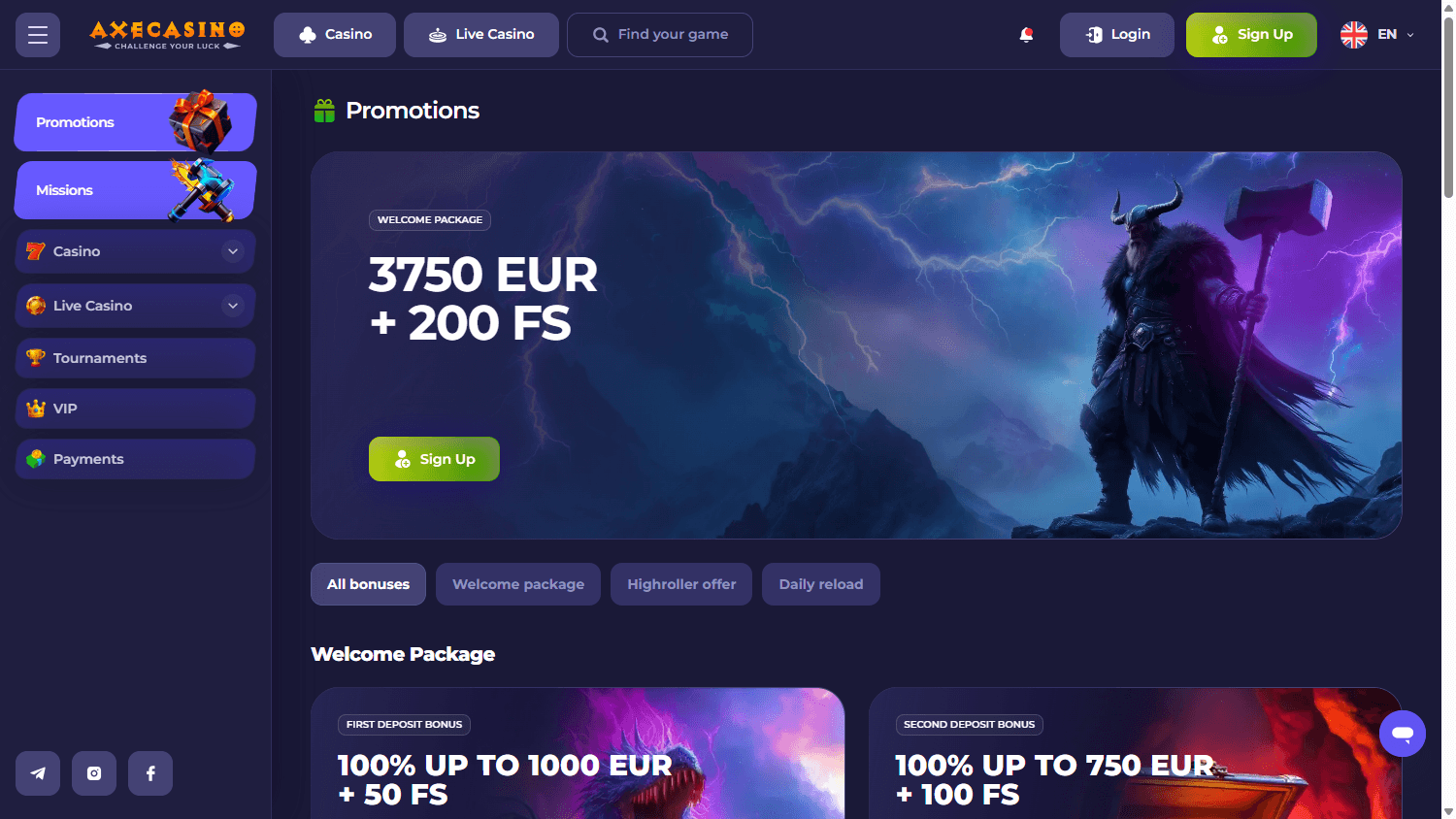Viewport: 1456px width, 819px height.
Task: Open the live chat bubble icon
Action: coord(1403,734)
